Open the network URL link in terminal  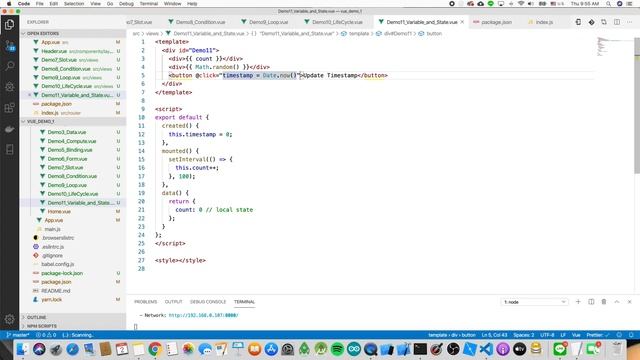coord(203,315)
